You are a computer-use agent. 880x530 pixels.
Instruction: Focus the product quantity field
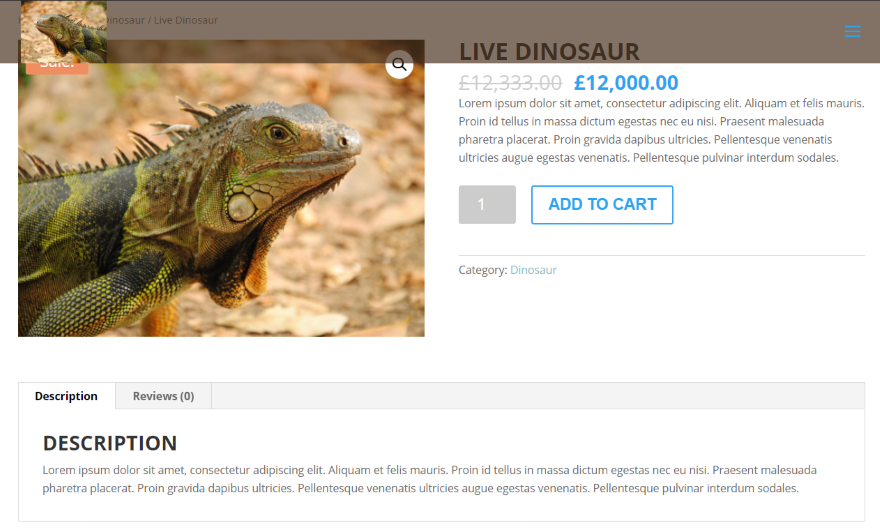click(487, 204)
